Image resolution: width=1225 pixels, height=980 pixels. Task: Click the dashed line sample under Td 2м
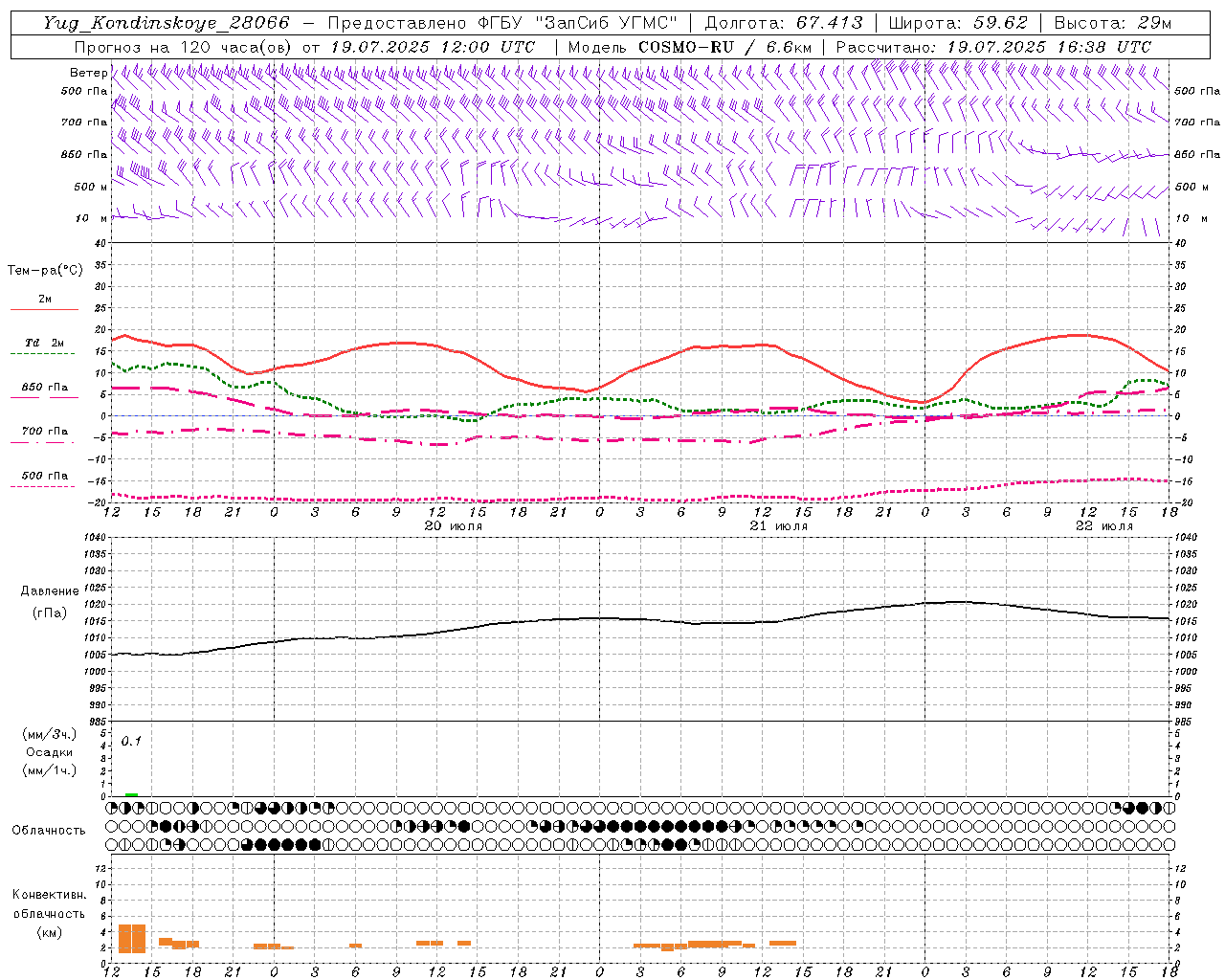pyautogui.click(x=42, y=354)
